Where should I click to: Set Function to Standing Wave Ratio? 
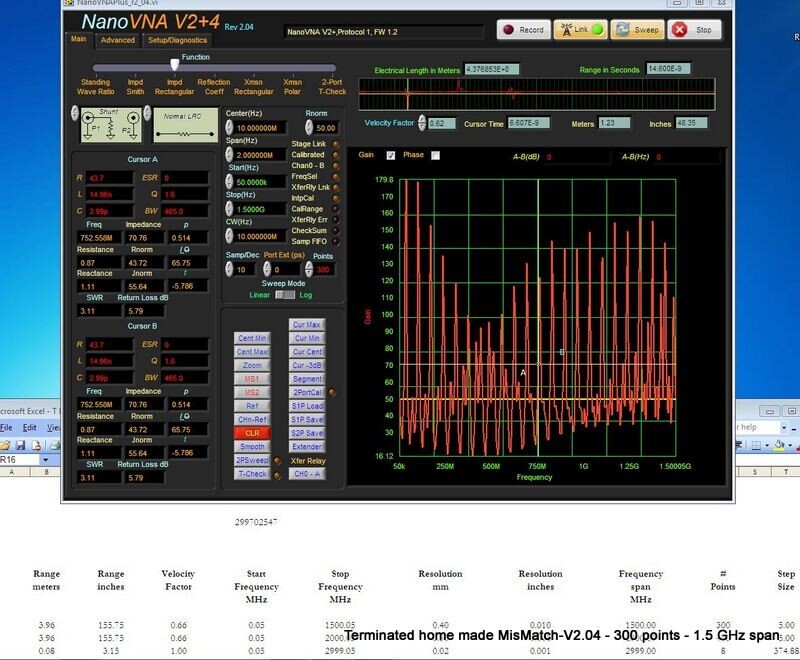tap(95, 87)
